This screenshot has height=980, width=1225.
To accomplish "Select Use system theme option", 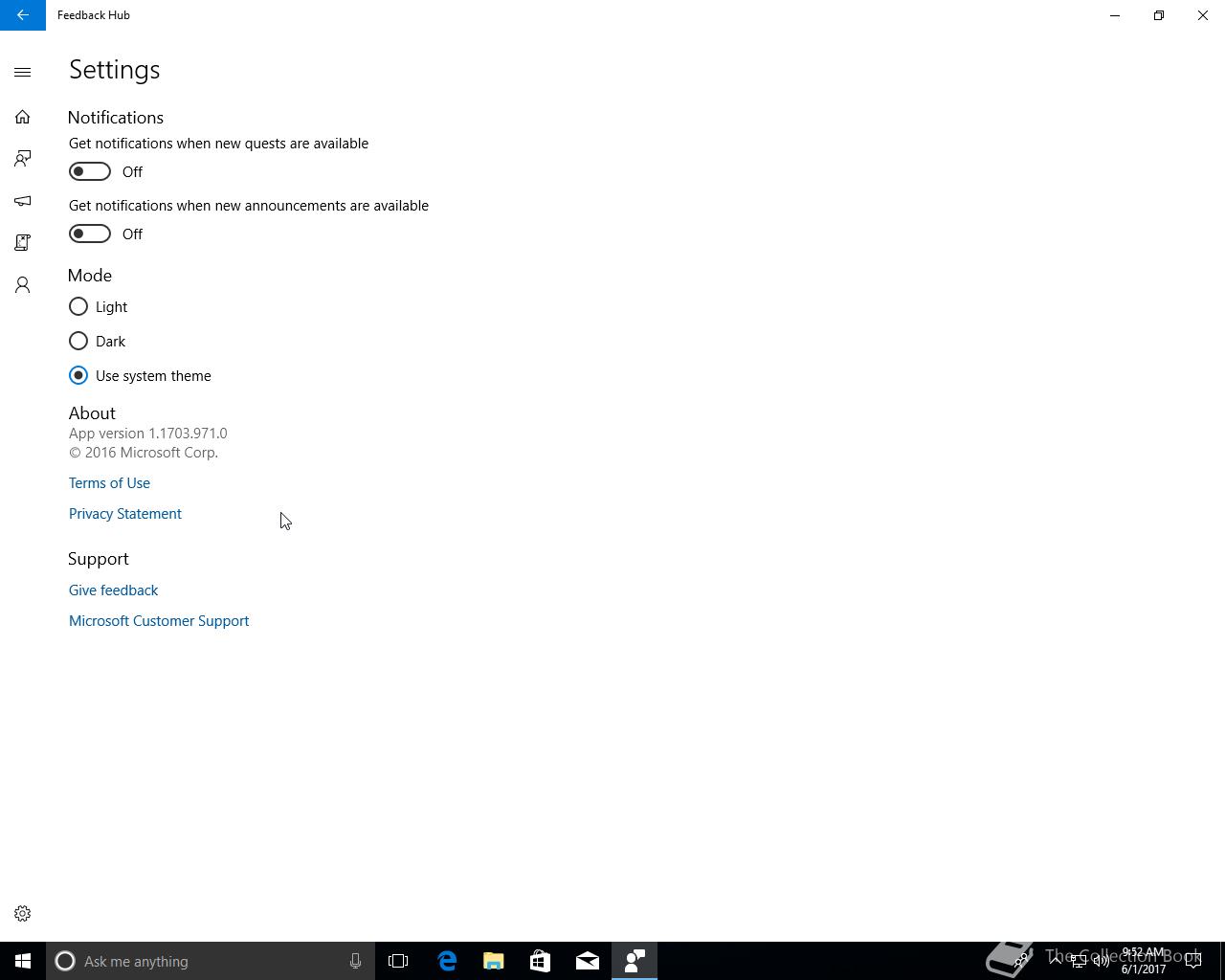I will tap(140, 375).
